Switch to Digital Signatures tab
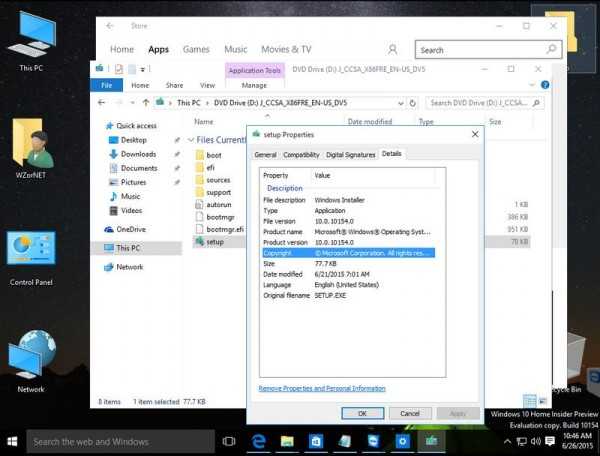 [351, 155]
